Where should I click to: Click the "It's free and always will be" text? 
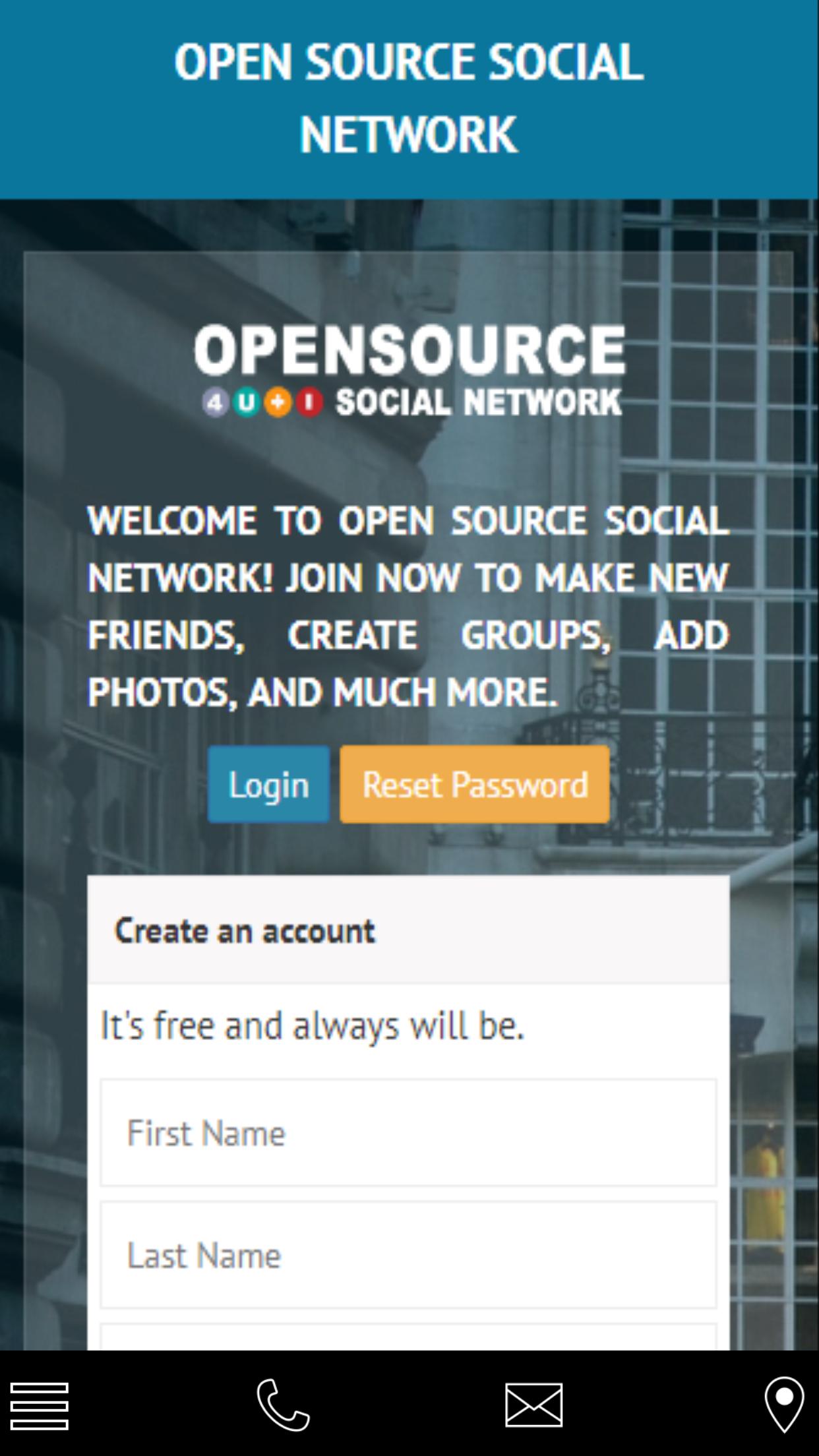tap(312, 1026)
